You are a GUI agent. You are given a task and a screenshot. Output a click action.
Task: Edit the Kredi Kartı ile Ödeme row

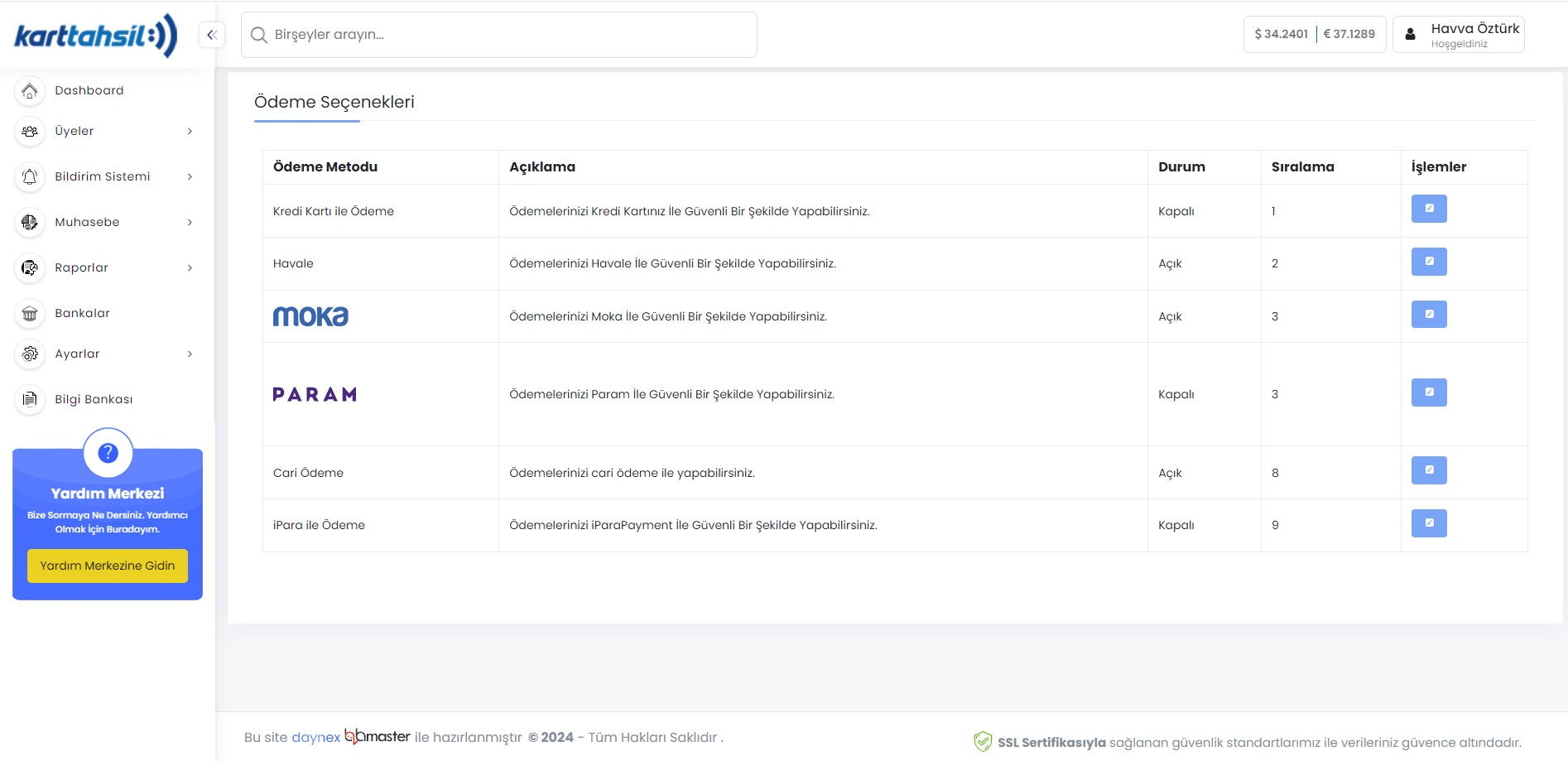(x=1429, y=209)
